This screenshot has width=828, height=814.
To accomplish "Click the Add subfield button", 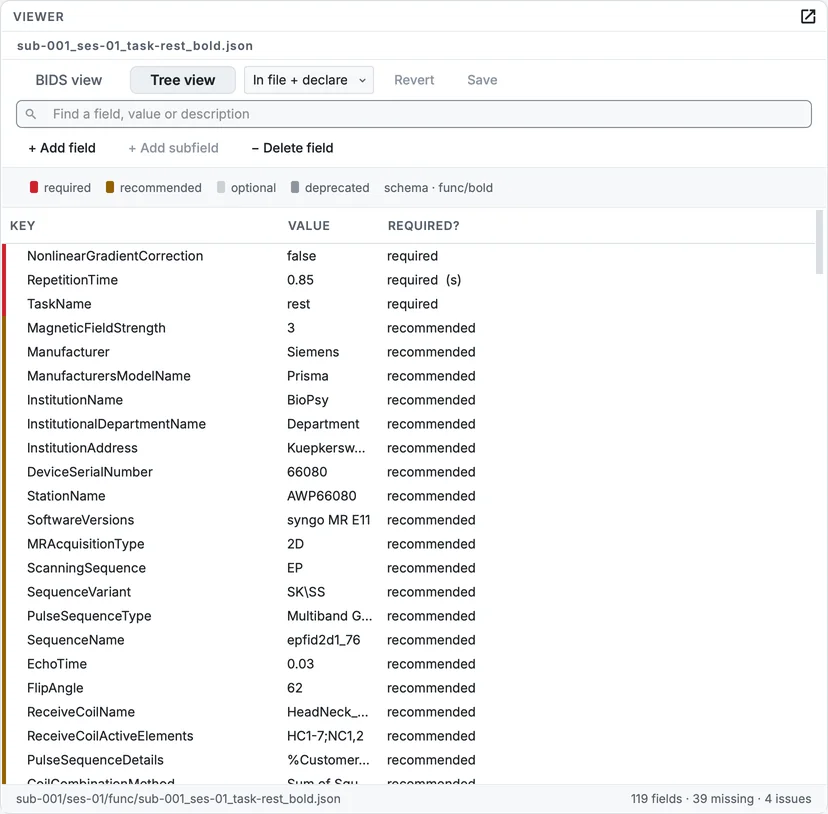I will (x=173, y=148).
